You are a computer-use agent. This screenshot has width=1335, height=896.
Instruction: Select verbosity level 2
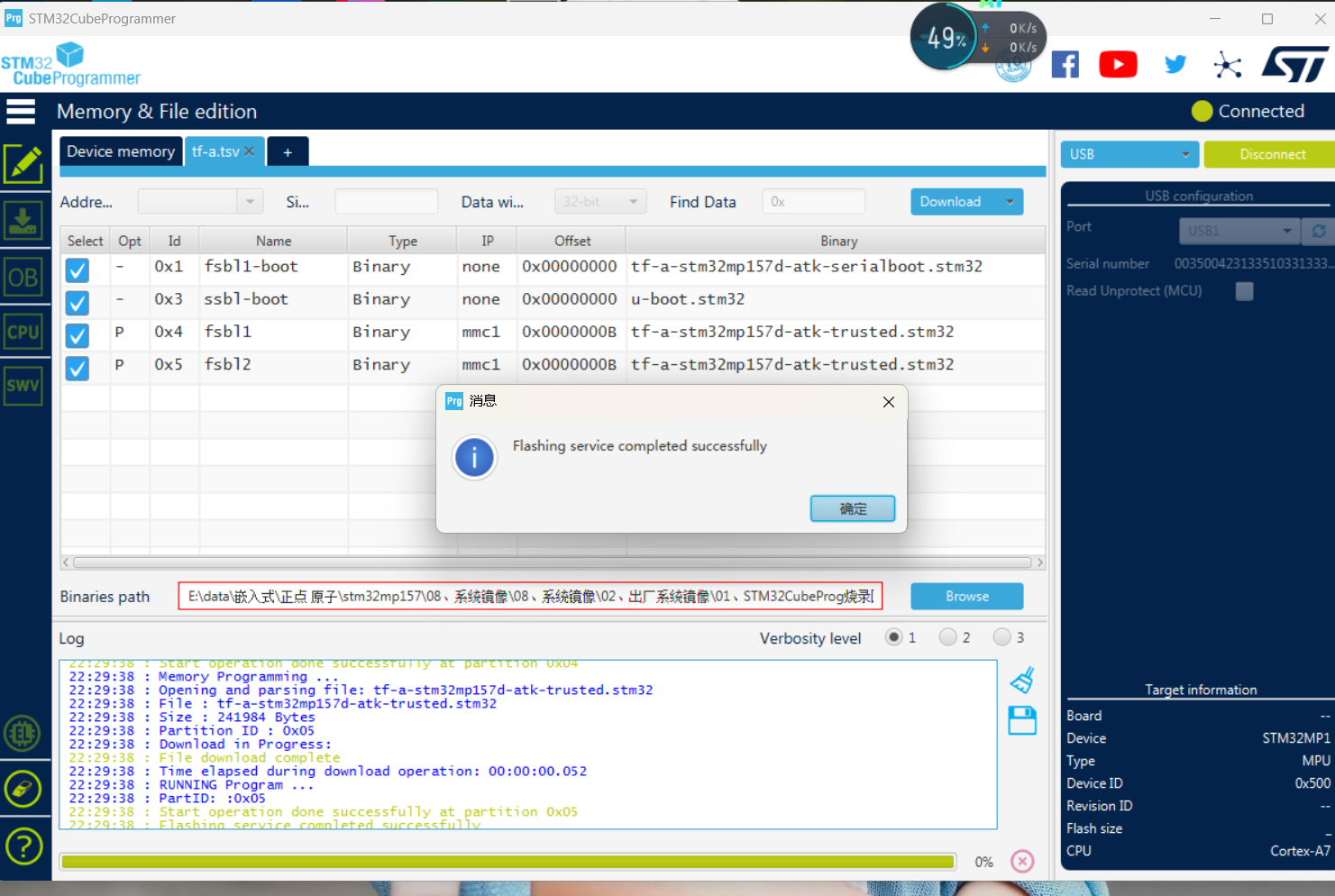[947, 637]
